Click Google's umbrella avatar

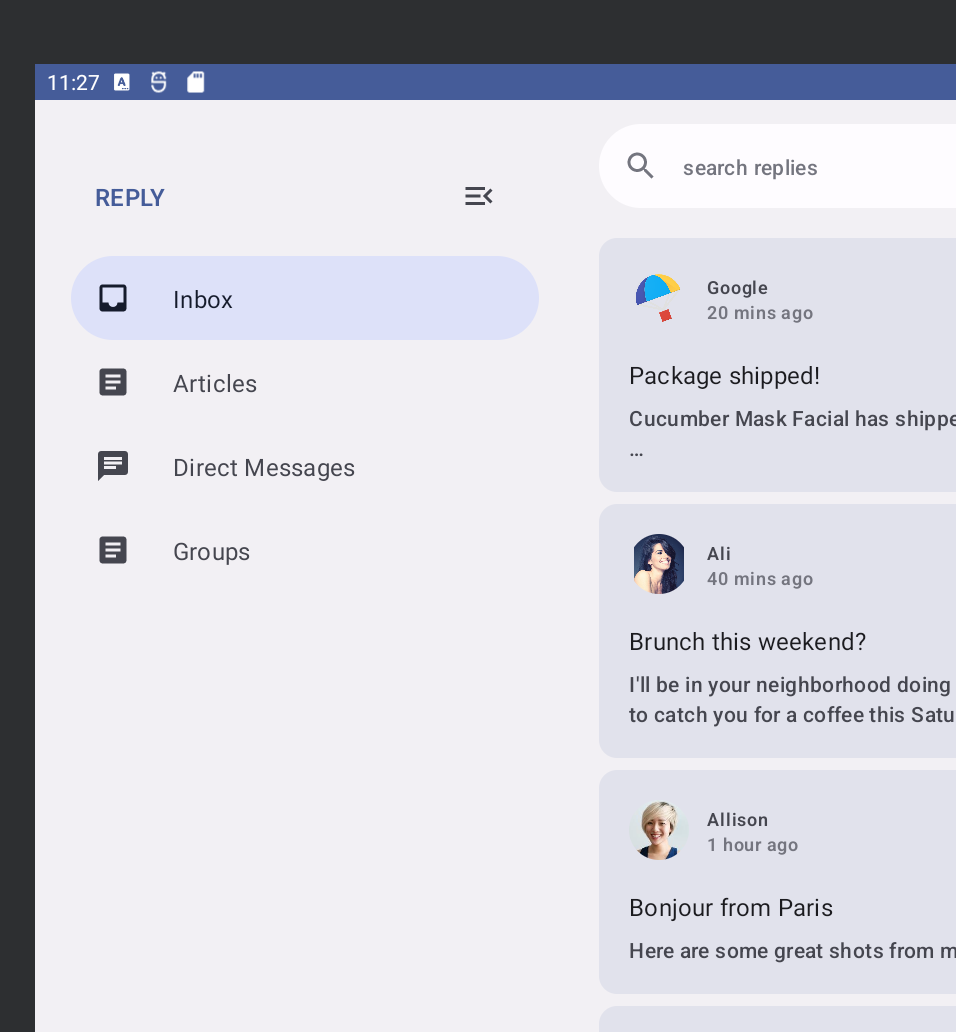[x=658, y=299]
